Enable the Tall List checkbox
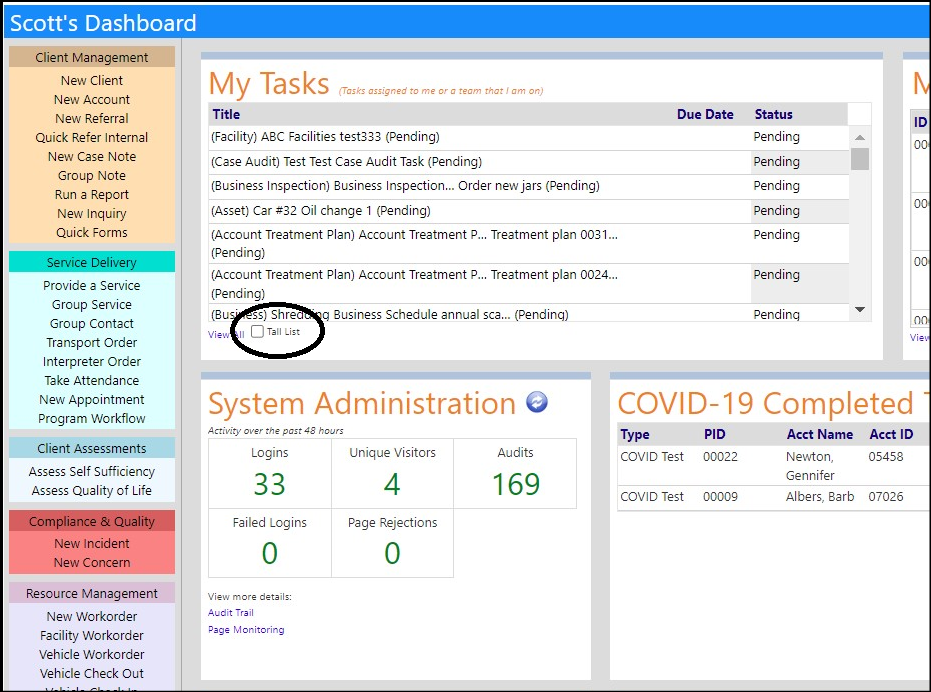This screenshot has width=931, height=692. click(x=257, y=331)
